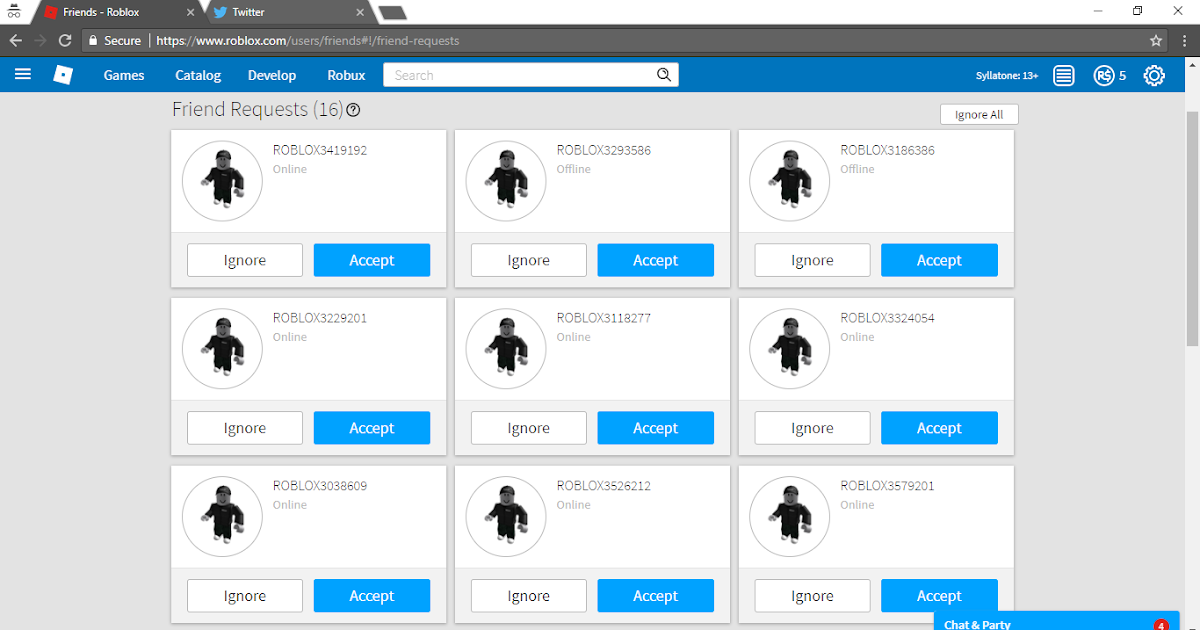Ignore request from ROBLOX3229201
Viewport: 1200px width, 630px height.
point(245,428)
